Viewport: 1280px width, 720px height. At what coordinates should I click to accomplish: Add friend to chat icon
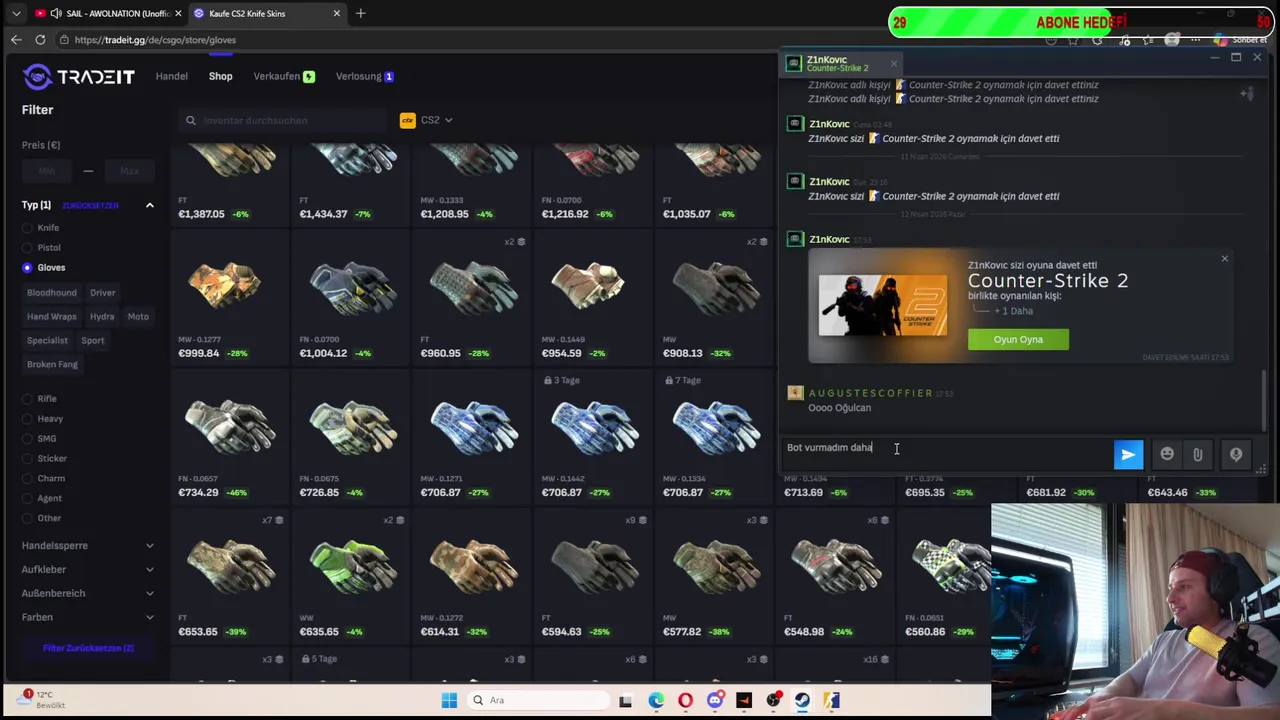click(1246, 93)
